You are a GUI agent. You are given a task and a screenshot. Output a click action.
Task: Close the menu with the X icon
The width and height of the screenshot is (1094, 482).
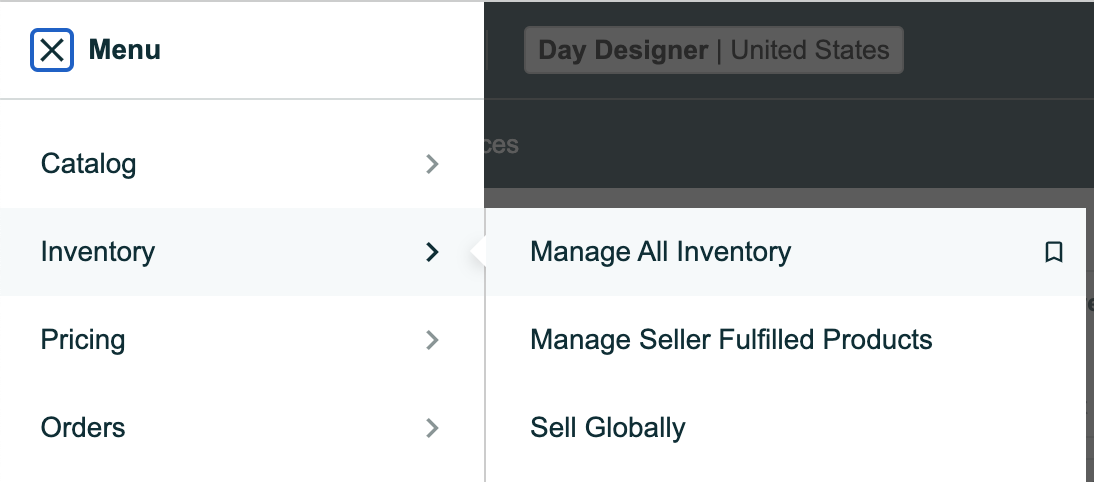coord(52,50)
